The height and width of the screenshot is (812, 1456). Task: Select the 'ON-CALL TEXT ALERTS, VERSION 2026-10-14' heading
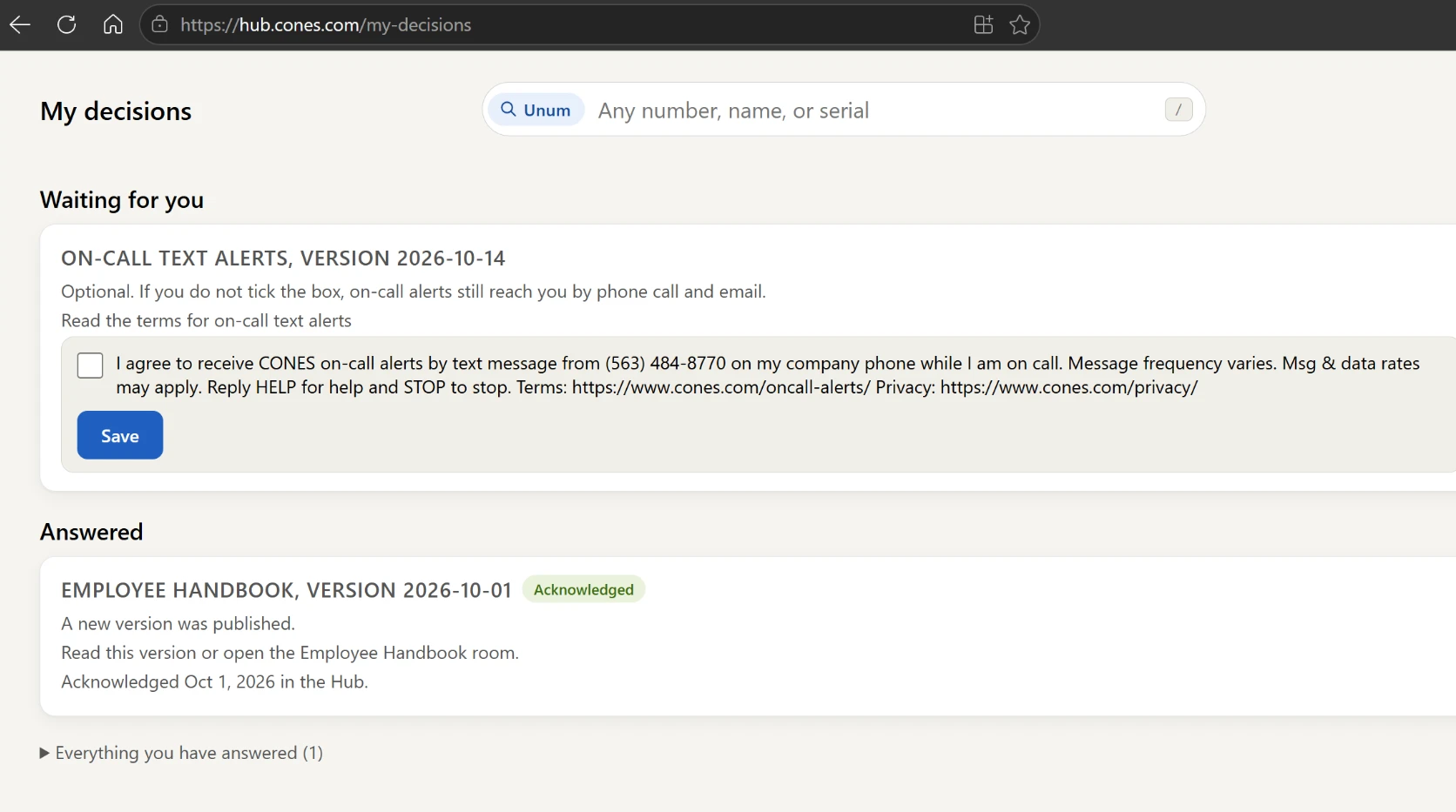[283, 258]
